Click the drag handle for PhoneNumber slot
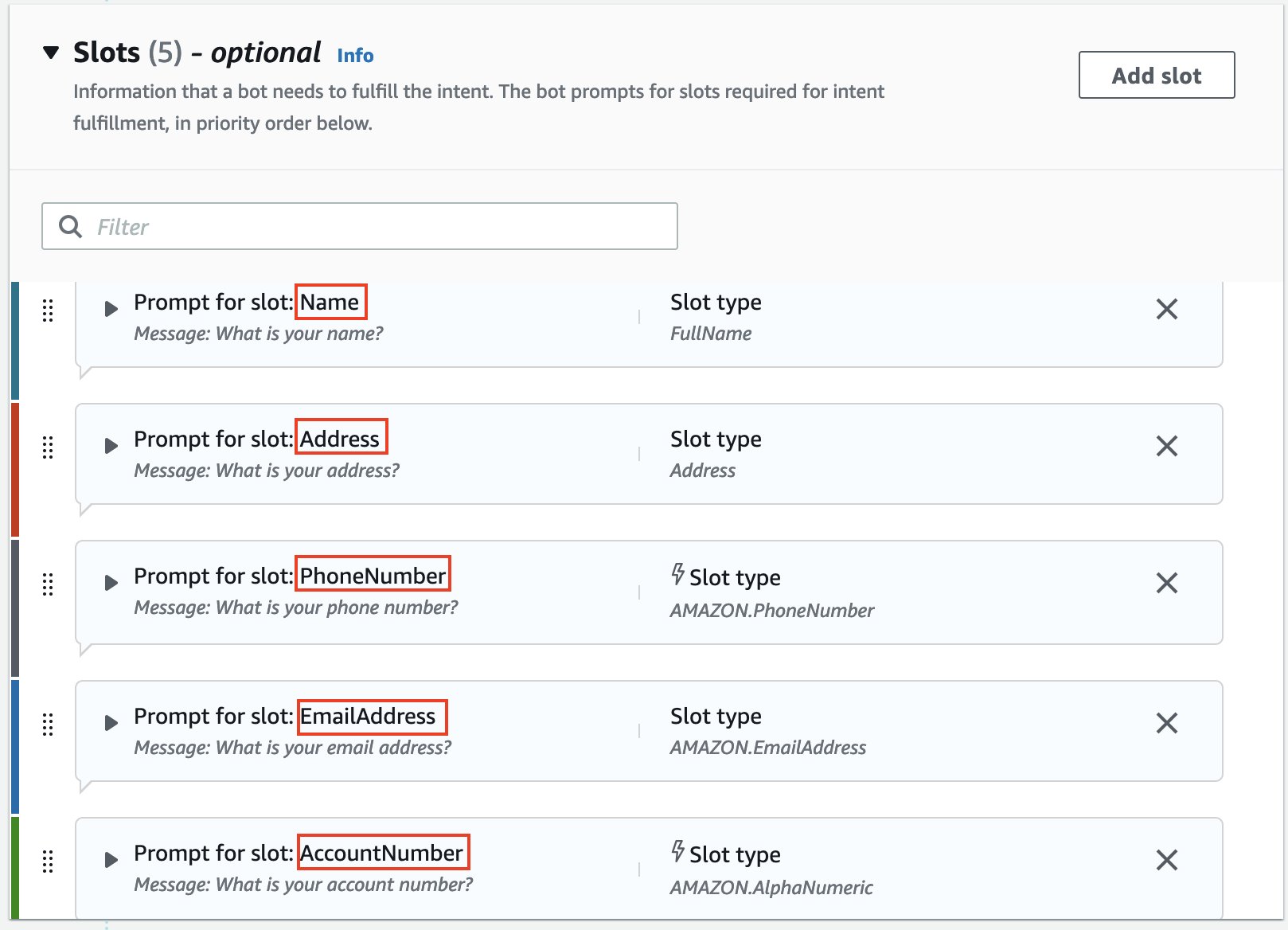1288x930 pixels. (x=48, y=584)
